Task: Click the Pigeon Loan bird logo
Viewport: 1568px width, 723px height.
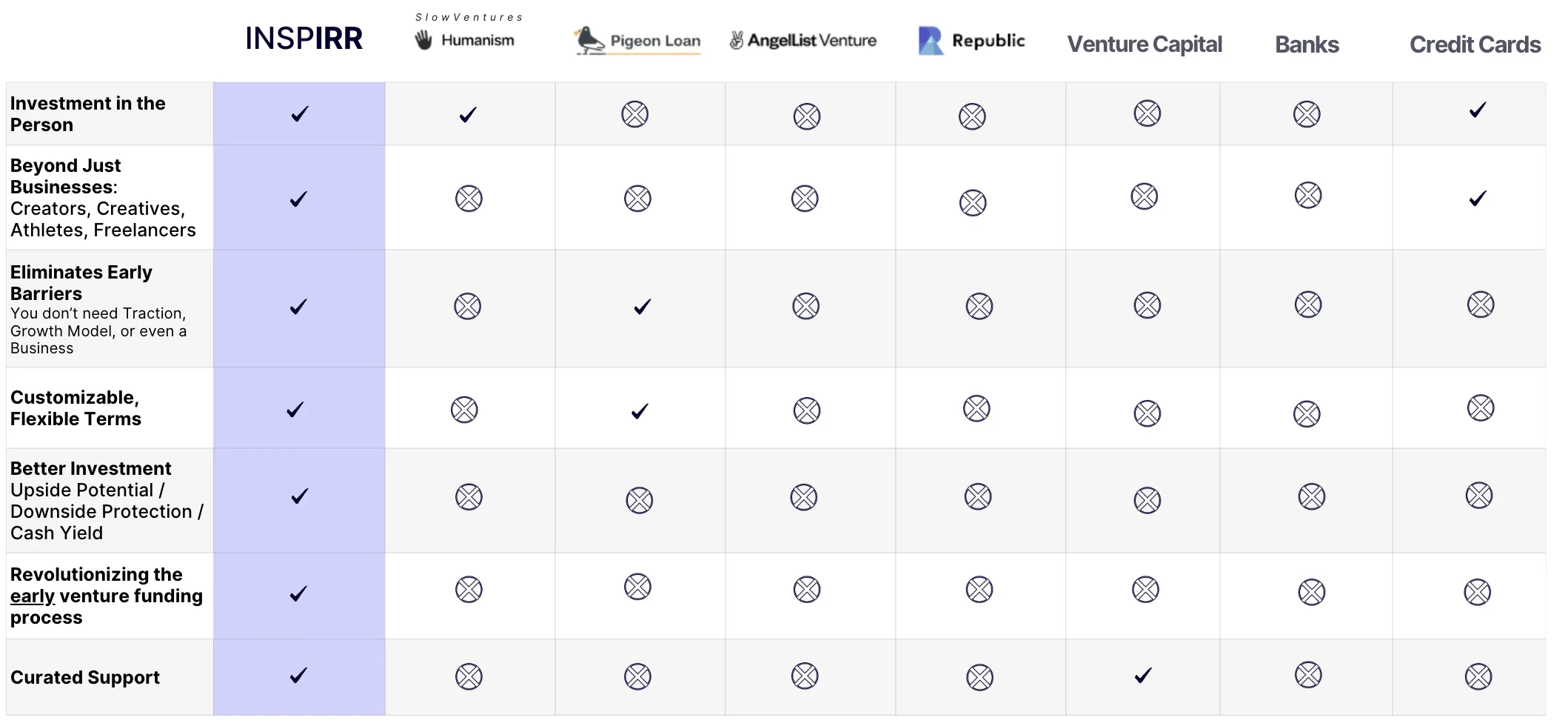Action: (590, 41)
